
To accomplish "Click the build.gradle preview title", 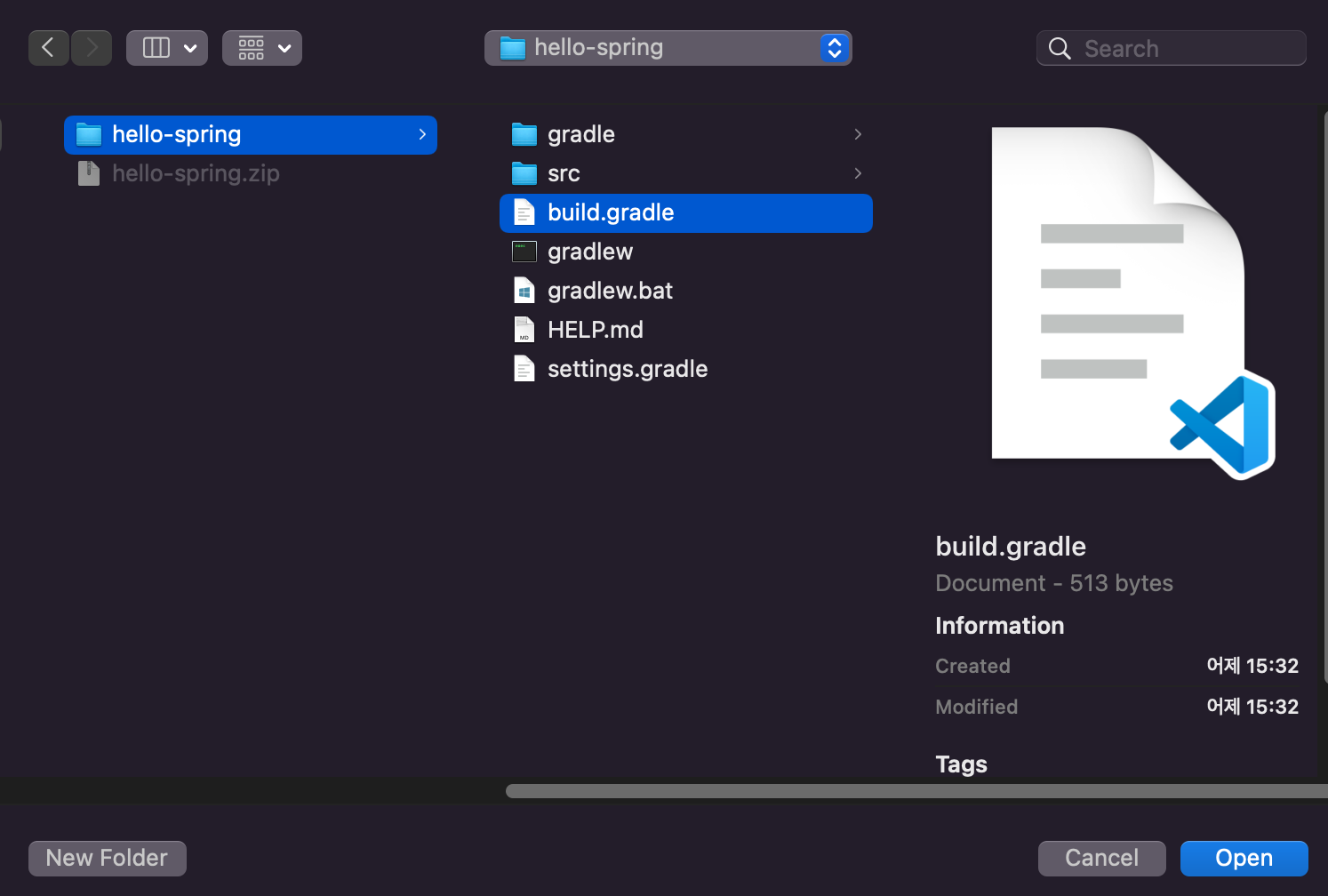I will pyautogui.click(x=1011, y=547).
